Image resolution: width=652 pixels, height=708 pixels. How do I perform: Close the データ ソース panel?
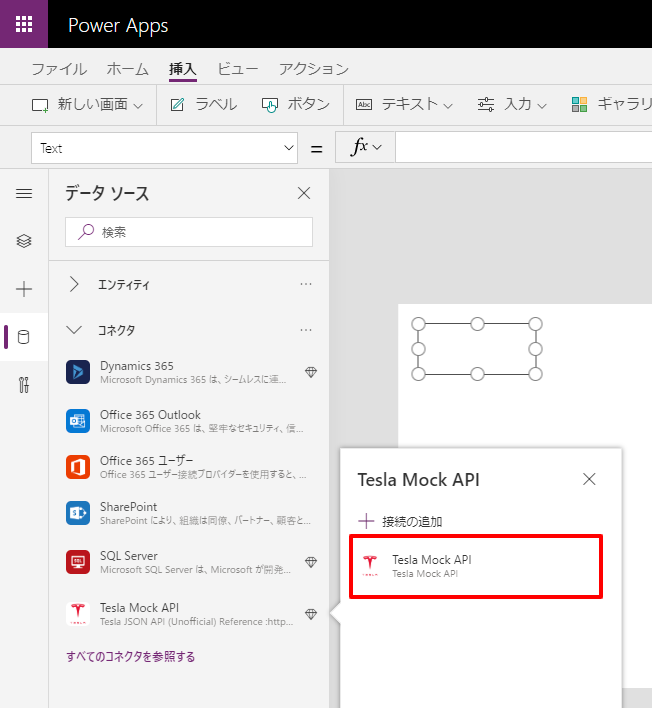coord(304,193)
